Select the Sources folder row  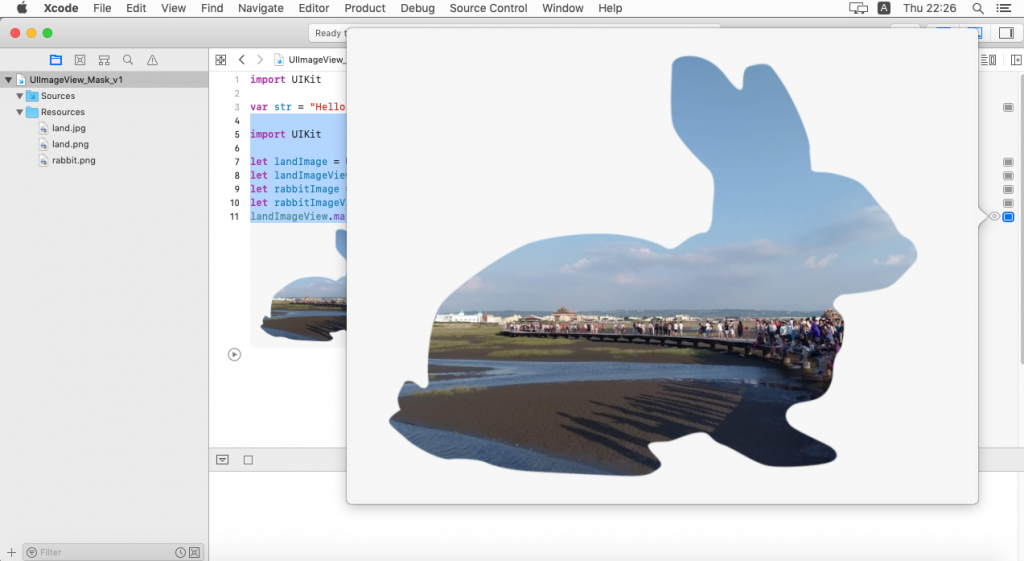pyautogui.click(x=104, y=96)
